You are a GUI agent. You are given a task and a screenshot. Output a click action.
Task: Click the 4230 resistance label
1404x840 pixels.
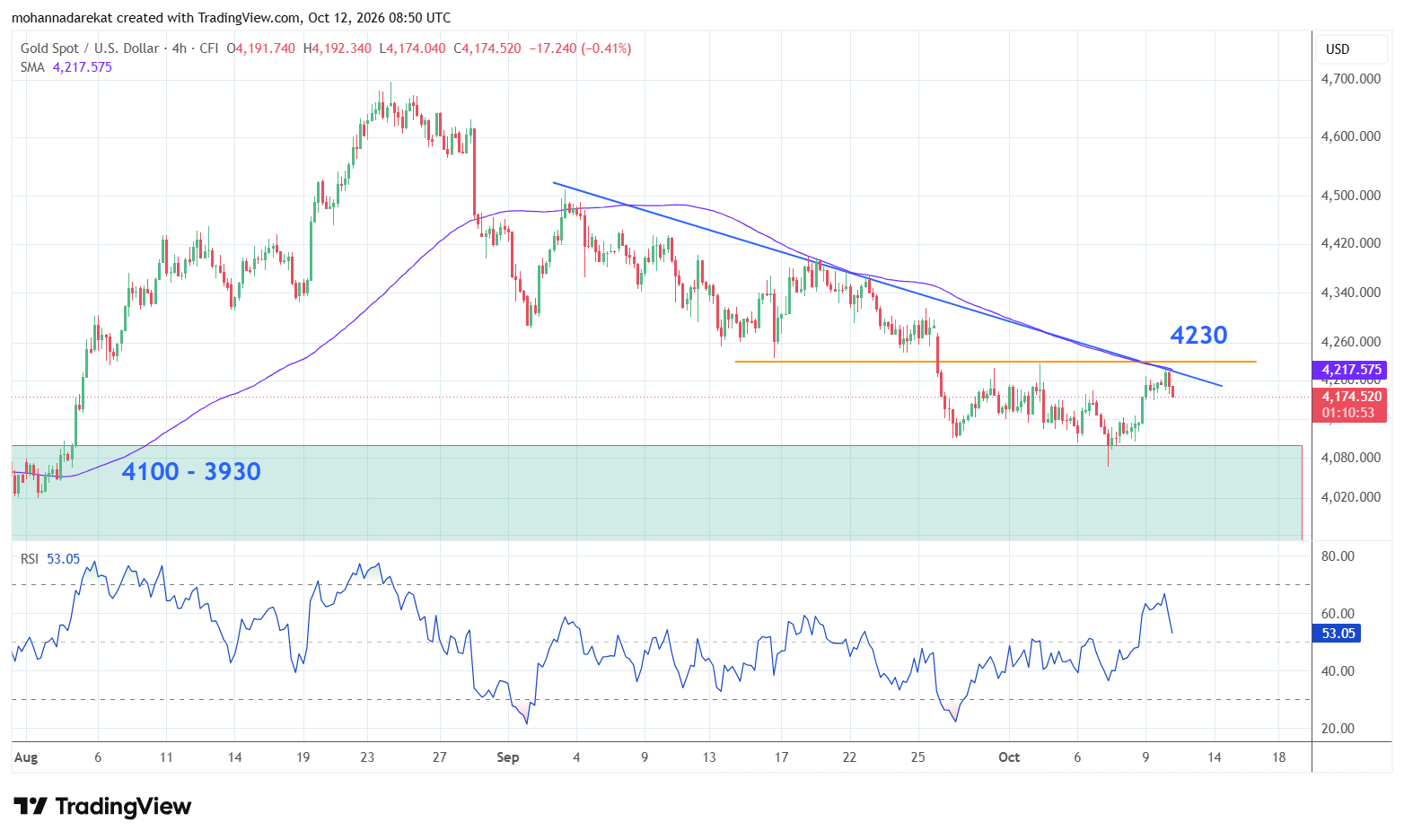[x=1198, y=335]
